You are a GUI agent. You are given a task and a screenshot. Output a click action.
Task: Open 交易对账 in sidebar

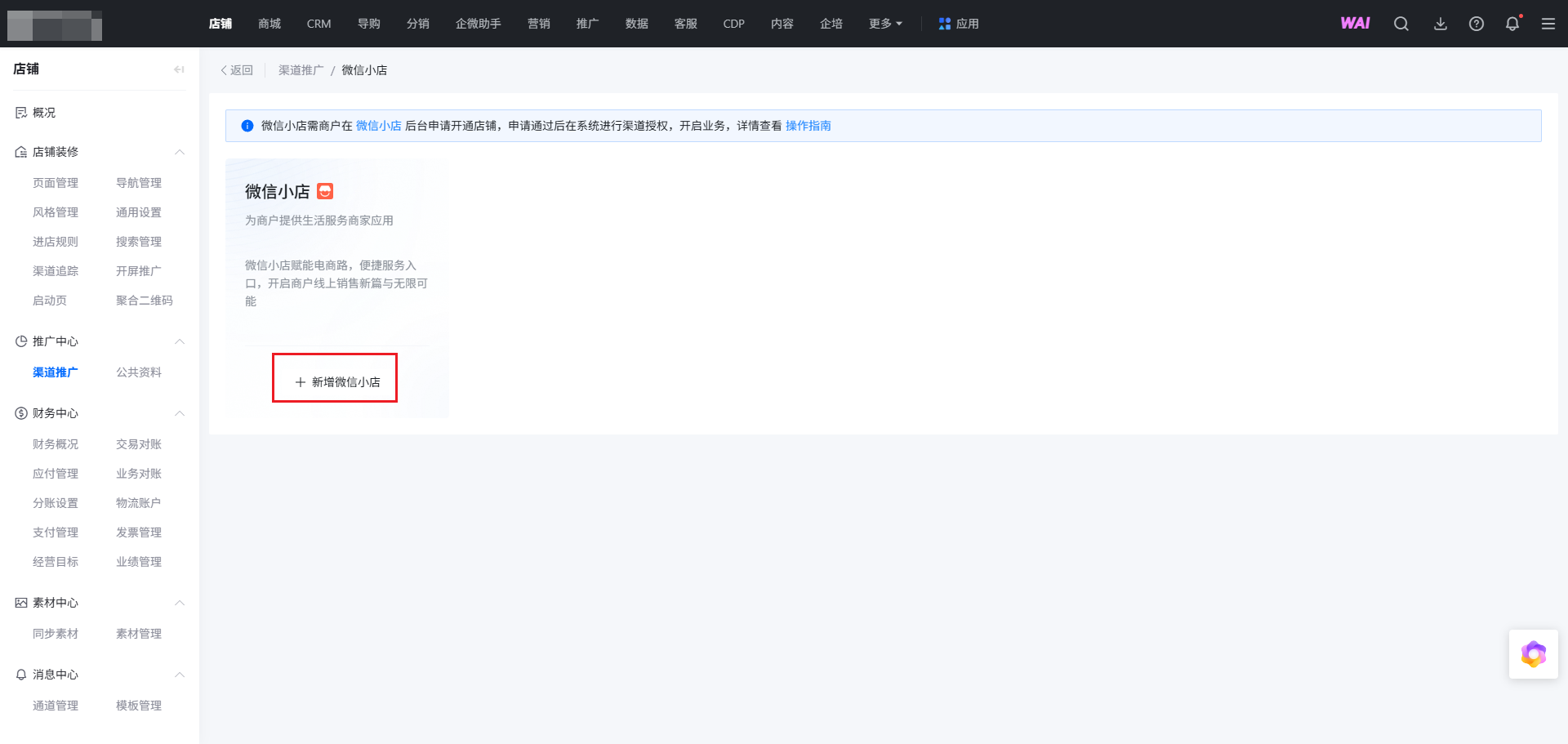tap(139, 444)
